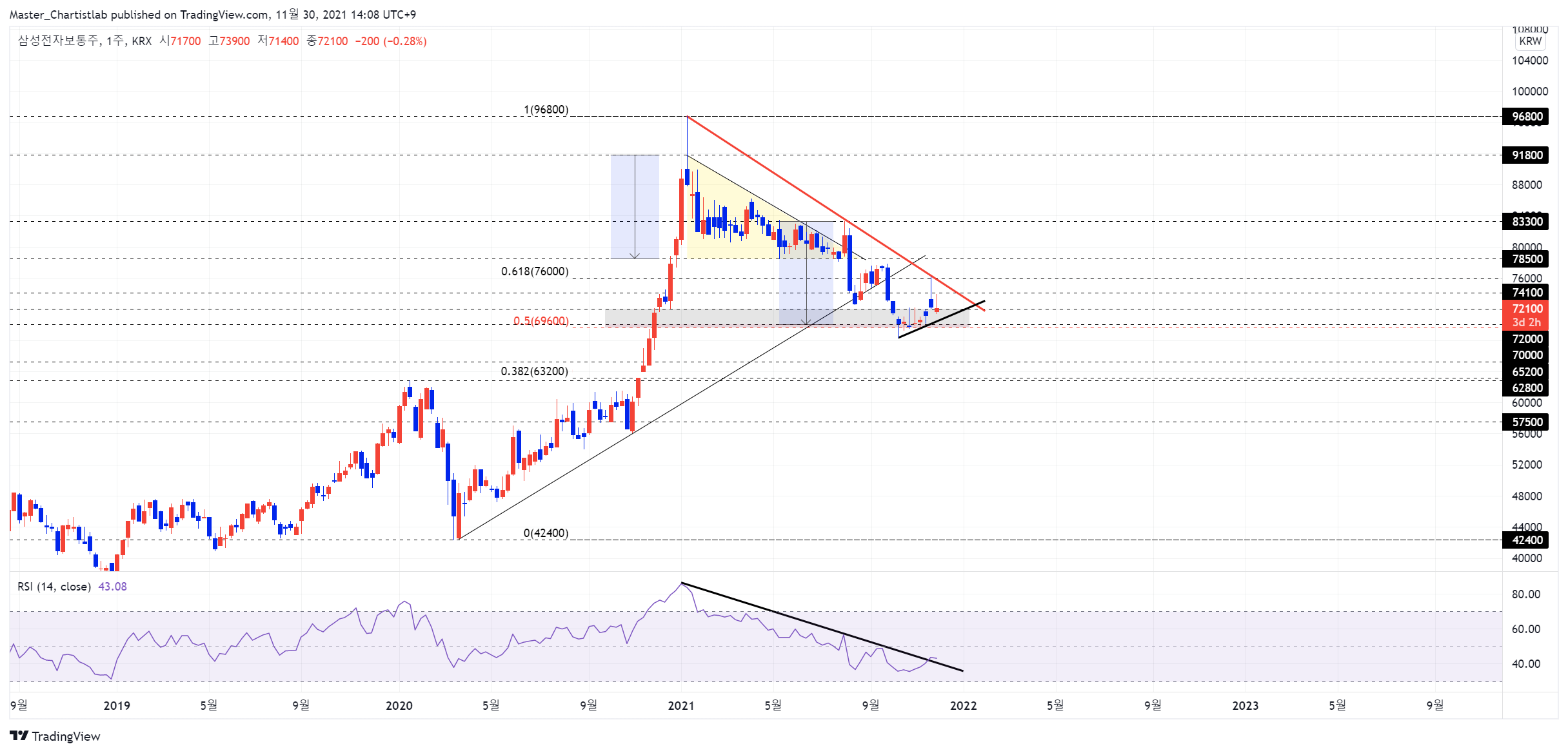
Task: Click the KRW currency label
Action: 1530,41
